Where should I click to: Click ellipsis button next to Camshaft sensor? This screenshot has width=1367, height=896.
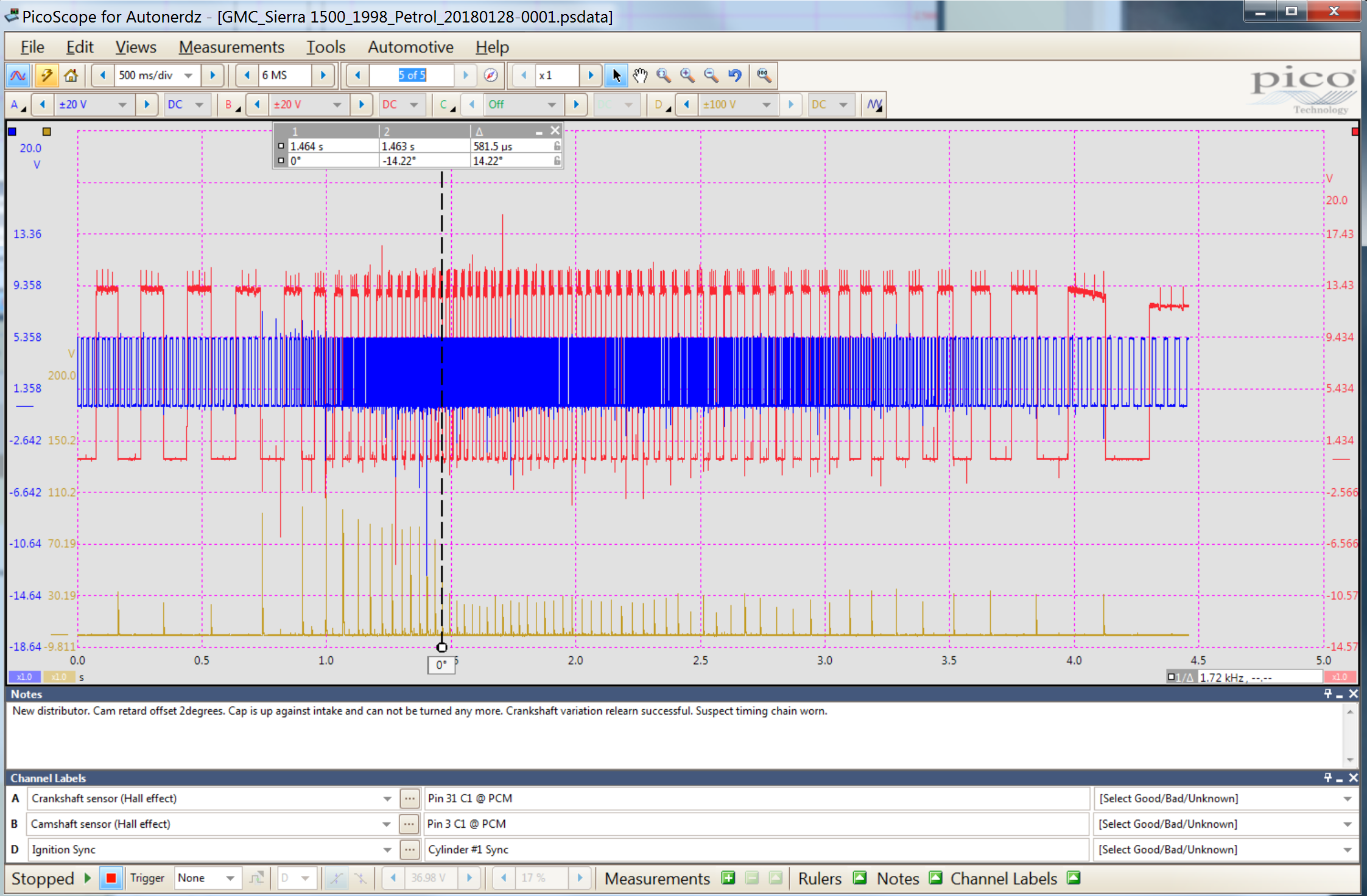pos(409,824)
